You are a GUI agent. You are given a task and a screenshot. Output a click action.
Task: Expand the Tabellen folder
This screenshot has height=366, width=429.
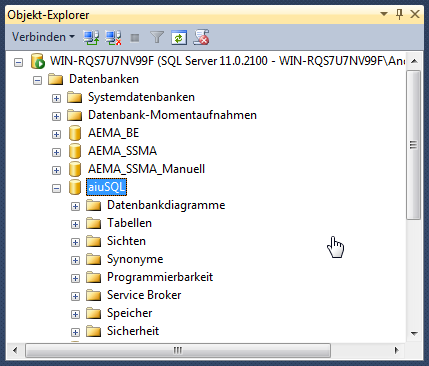75,224
